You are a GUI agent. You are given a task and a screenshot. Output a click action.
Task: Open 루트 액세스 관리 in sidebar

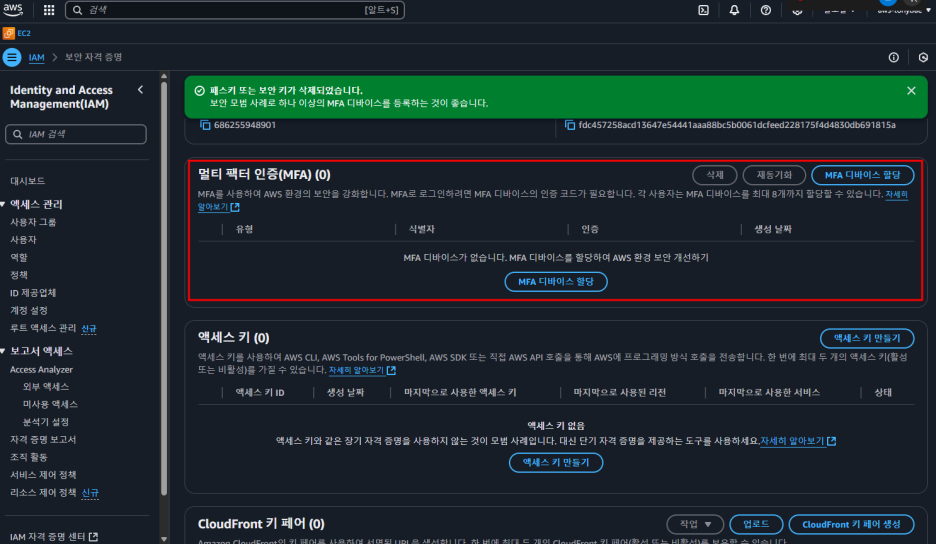pyautogui.click(x=43, y=328)
